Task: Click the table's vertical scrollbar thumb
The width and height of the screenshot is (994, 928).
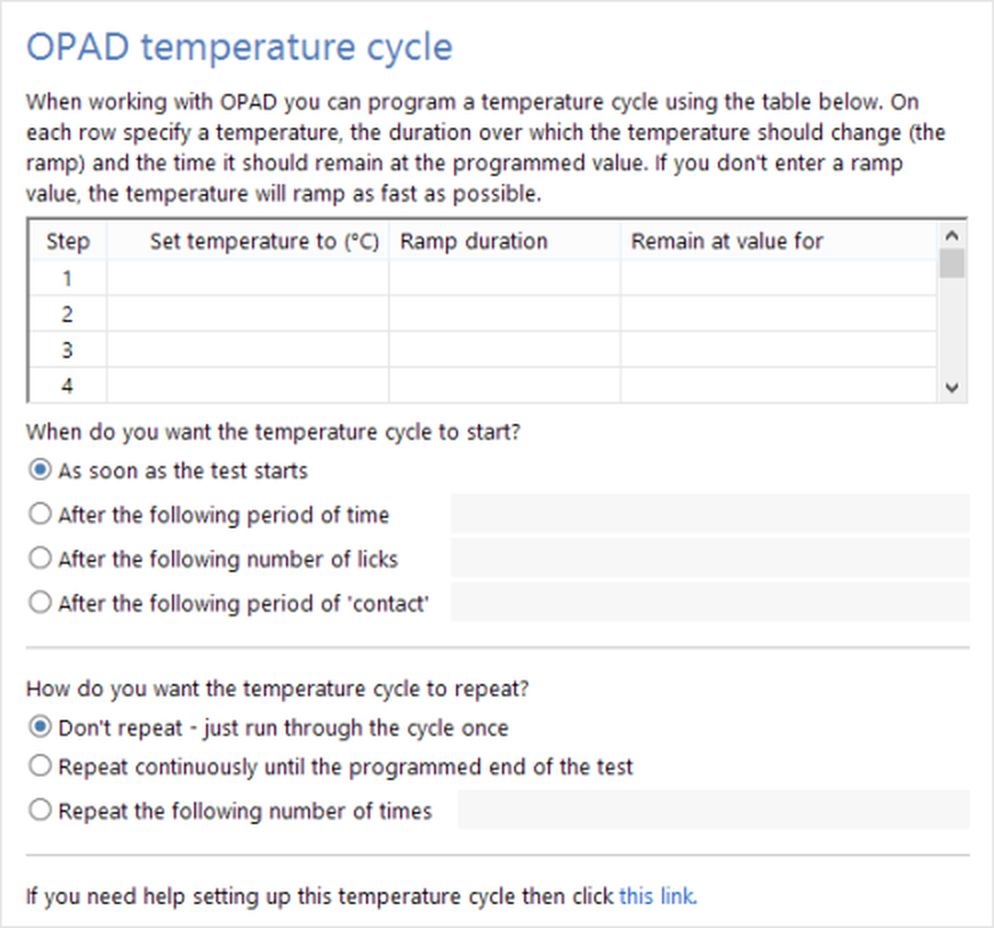Action: (951, 264)
